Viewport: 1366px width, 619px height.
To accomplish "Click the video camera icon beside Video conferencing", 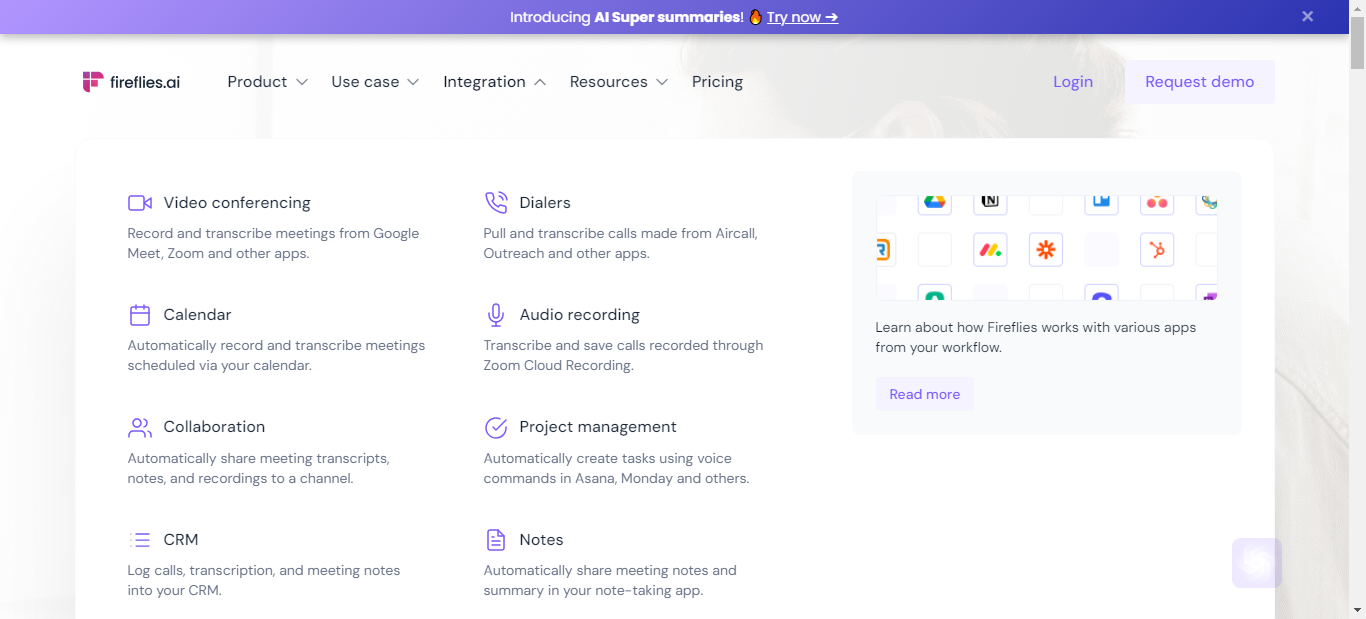I will tap(140, 203).
